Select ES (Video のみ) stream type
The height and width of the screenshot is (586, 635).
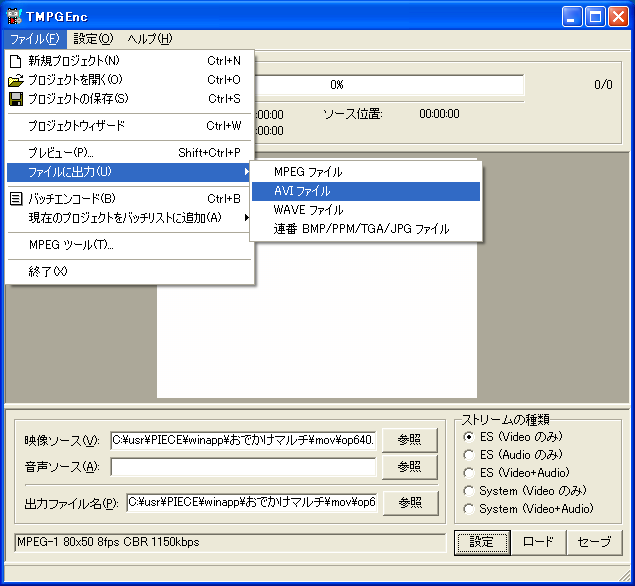click(469, 437)
